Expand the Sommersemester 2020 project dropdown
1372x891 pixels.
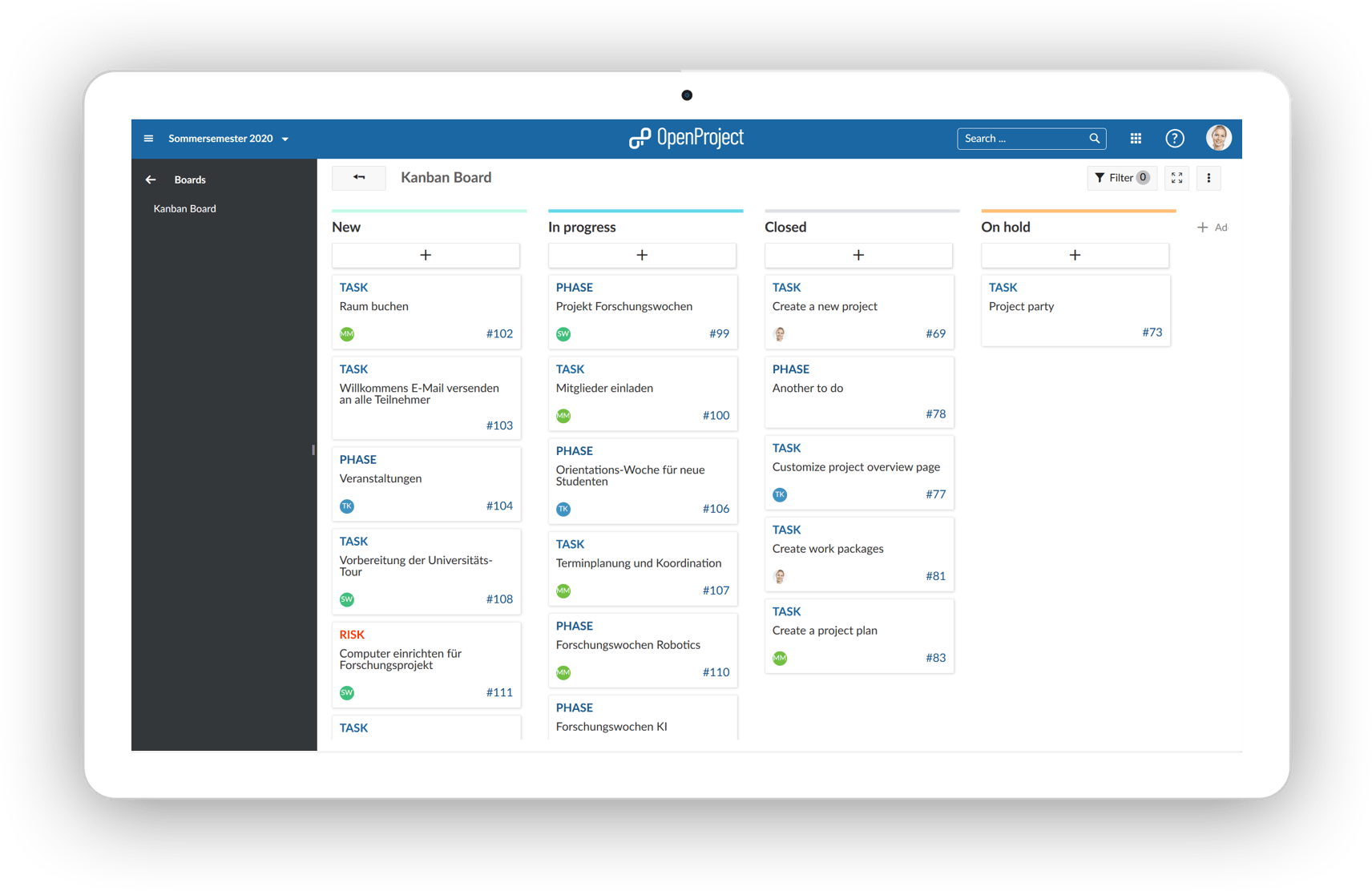[284, 139]
